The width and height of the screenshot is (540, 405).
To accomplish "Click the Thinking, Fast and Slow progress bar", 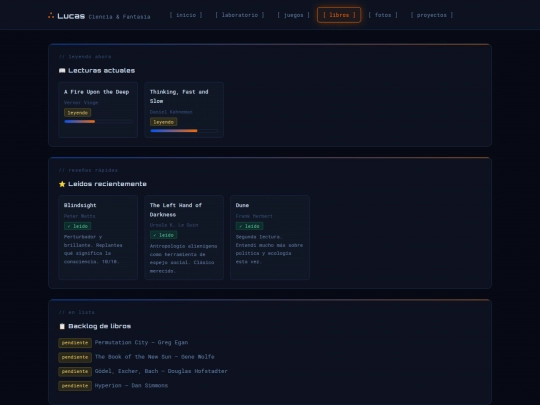I will tap(184, 131).
